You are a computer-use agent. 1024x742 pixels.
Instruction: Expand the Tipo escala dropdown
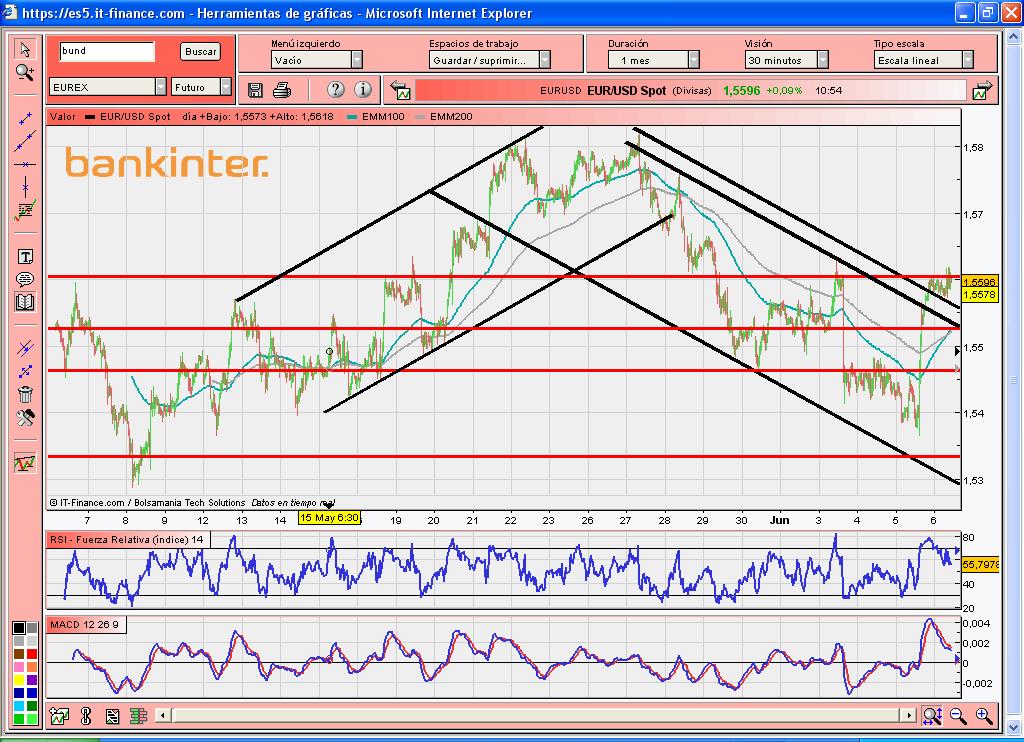coord(967,60)
